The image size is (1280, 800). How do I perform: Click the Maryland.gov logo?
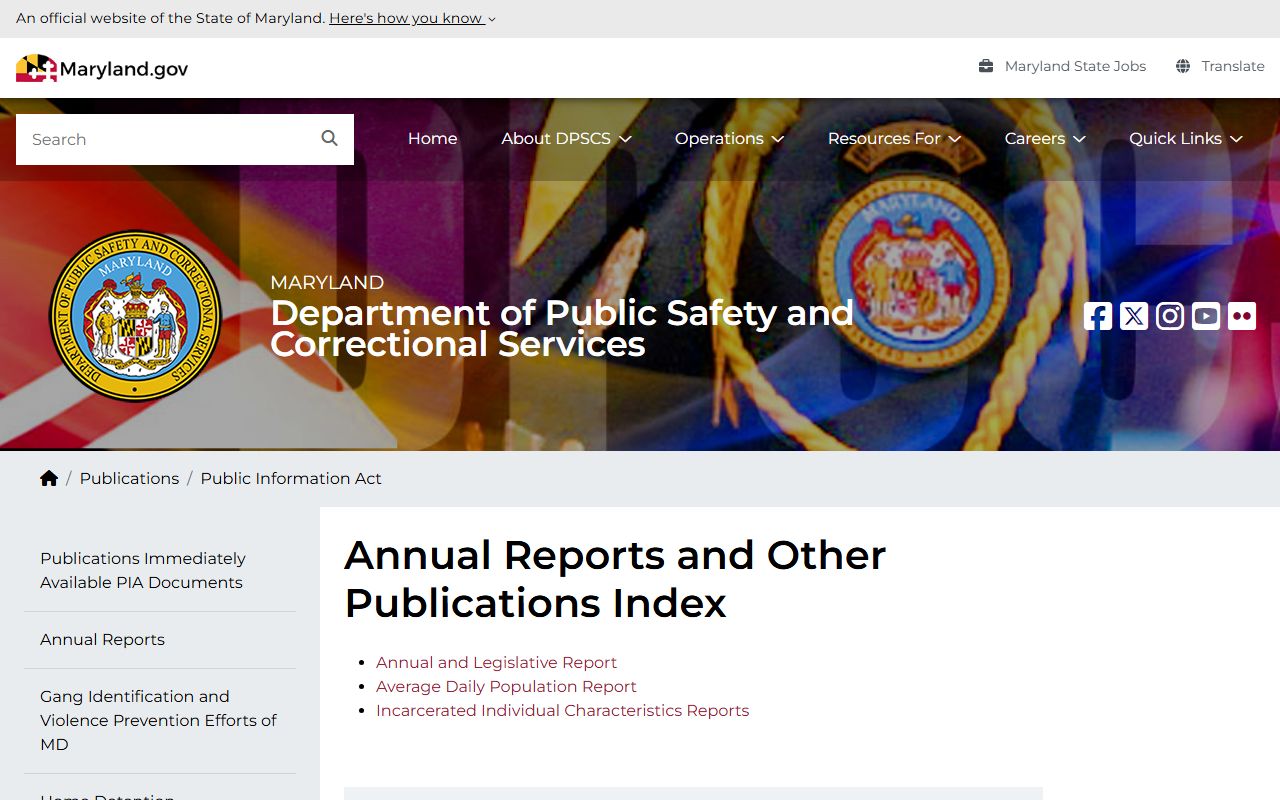(102, 68)
